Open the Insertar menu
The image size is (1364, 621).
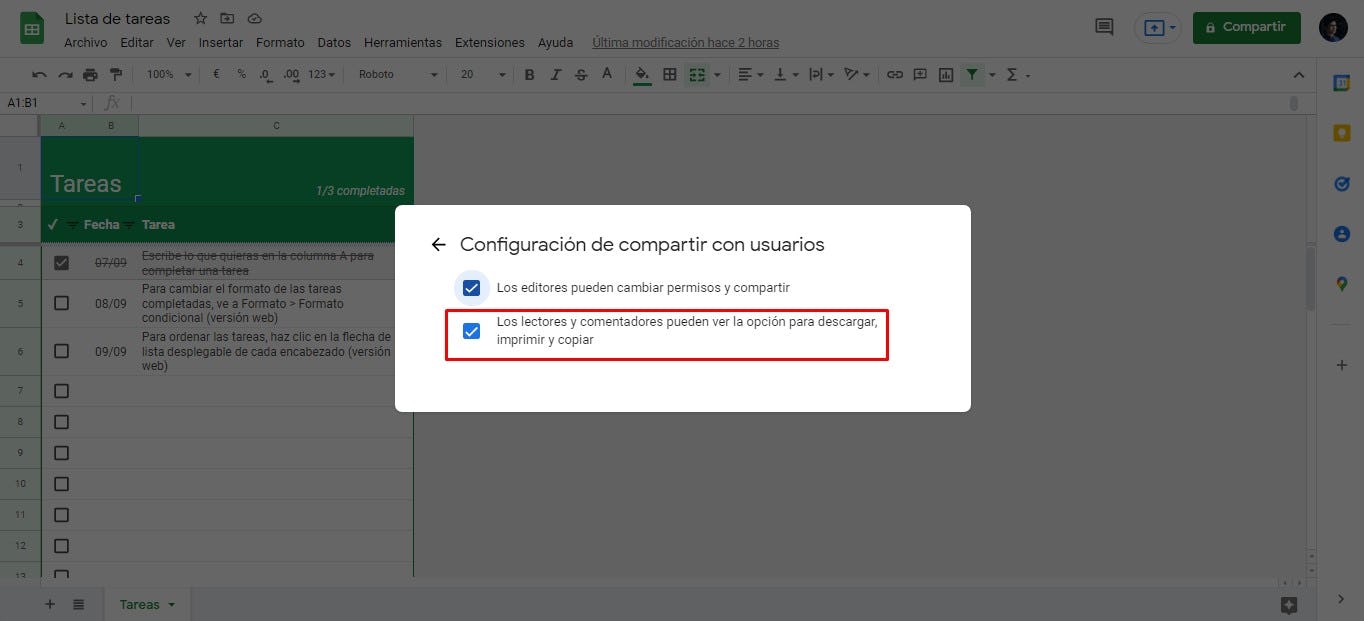[220, 42]
